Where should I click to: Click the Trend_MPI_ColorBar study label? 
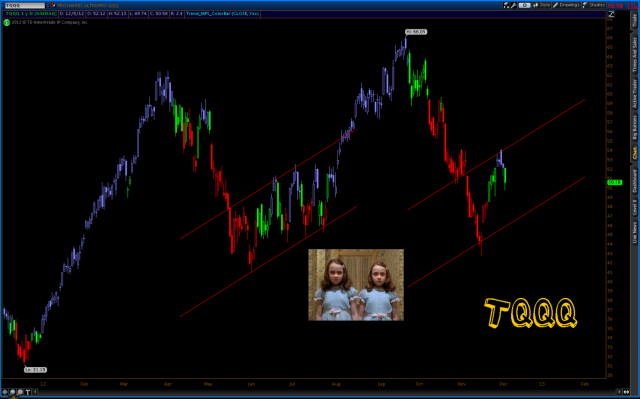click(x=222, y=13)
